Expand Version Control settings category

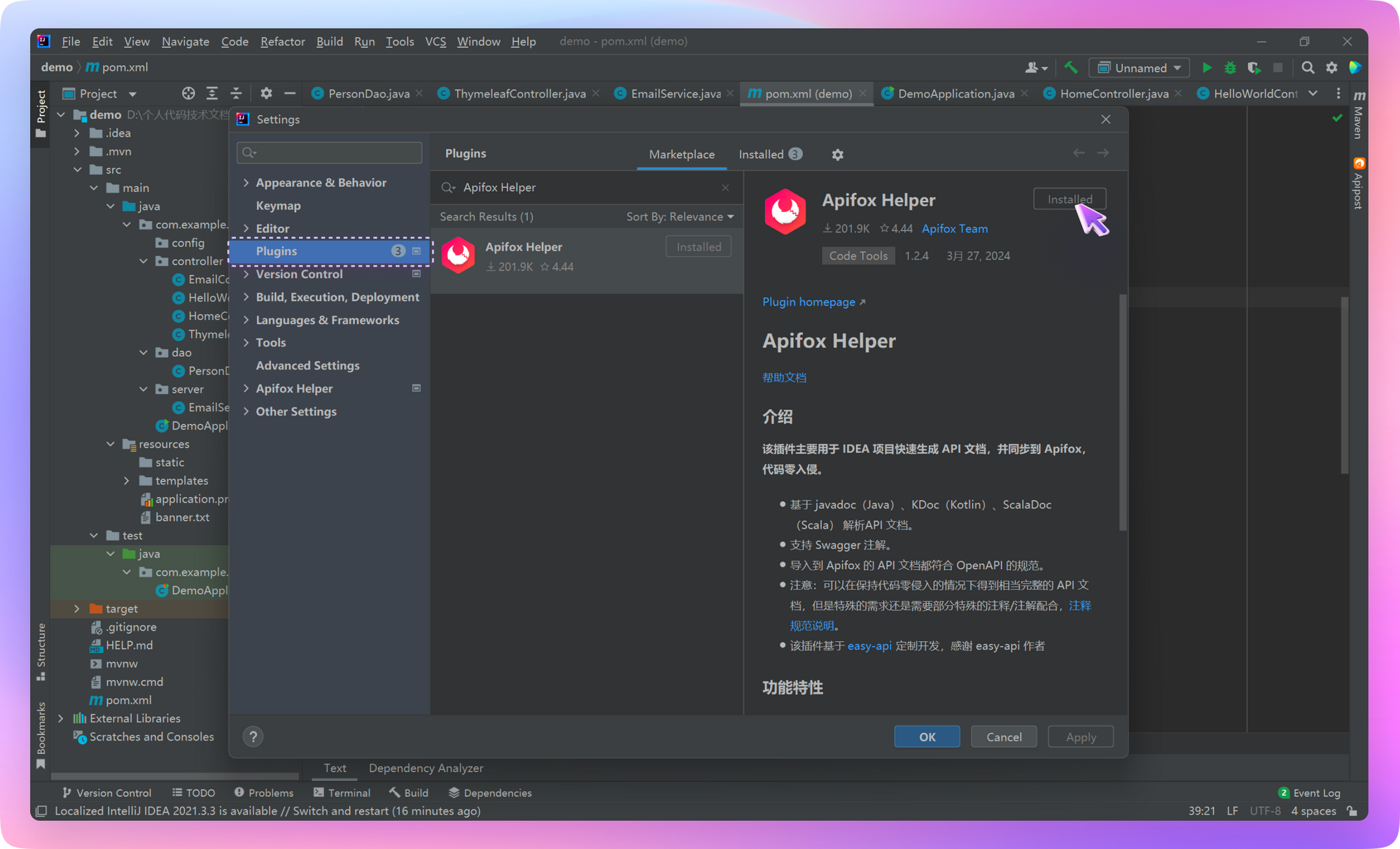[x=246, y=274]
